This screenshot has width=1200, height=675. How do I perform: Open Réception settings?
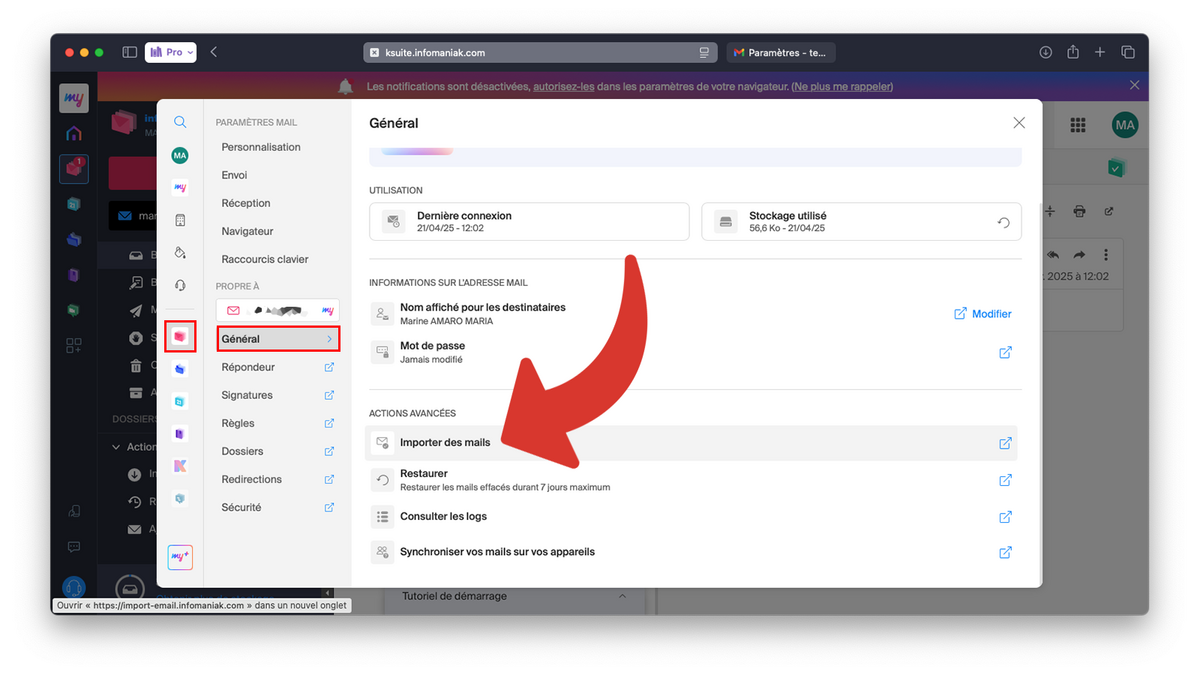tap(246, 203)
